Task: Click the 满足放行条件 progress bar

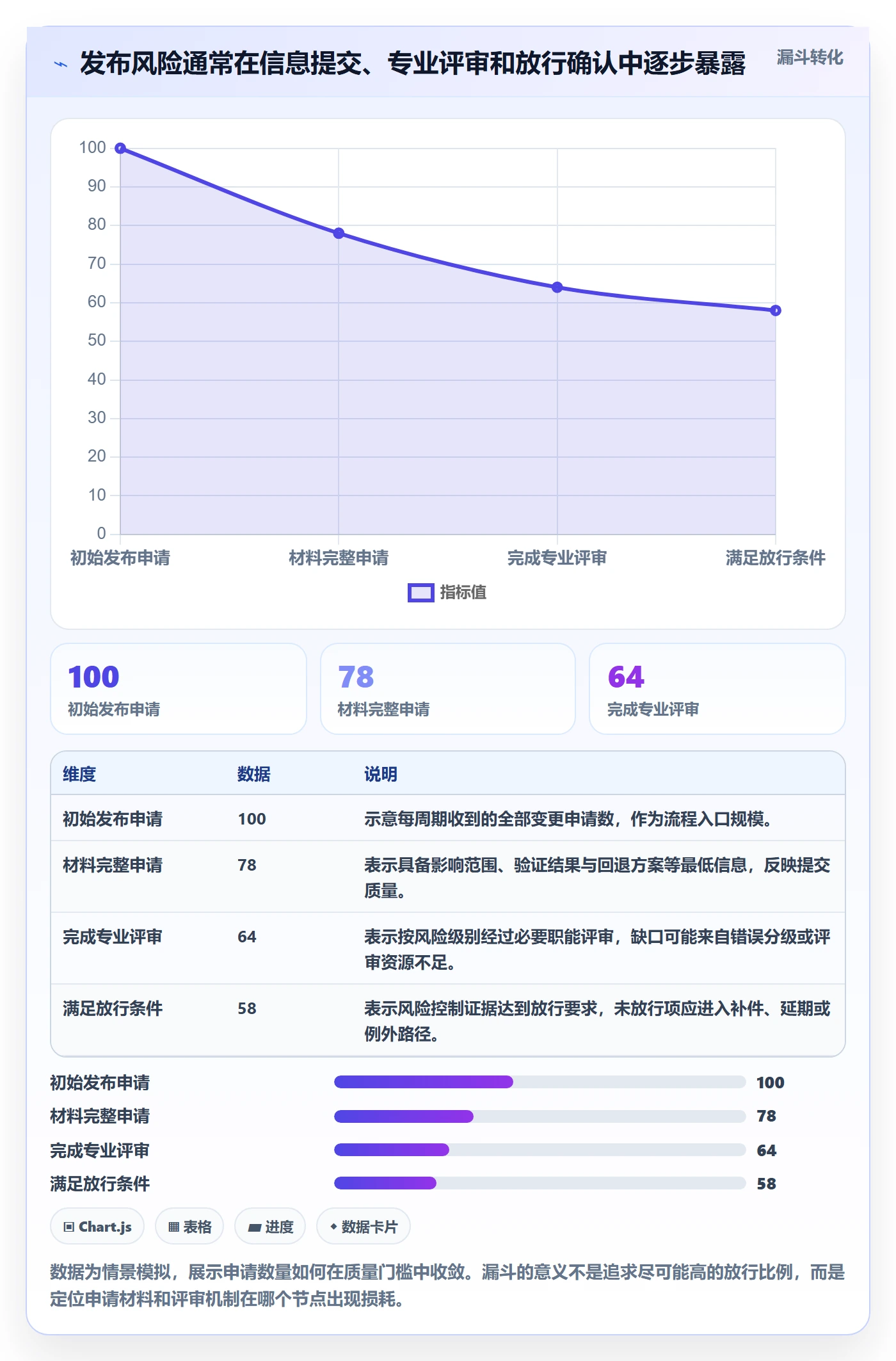Action: click(x=540, y=1183)
